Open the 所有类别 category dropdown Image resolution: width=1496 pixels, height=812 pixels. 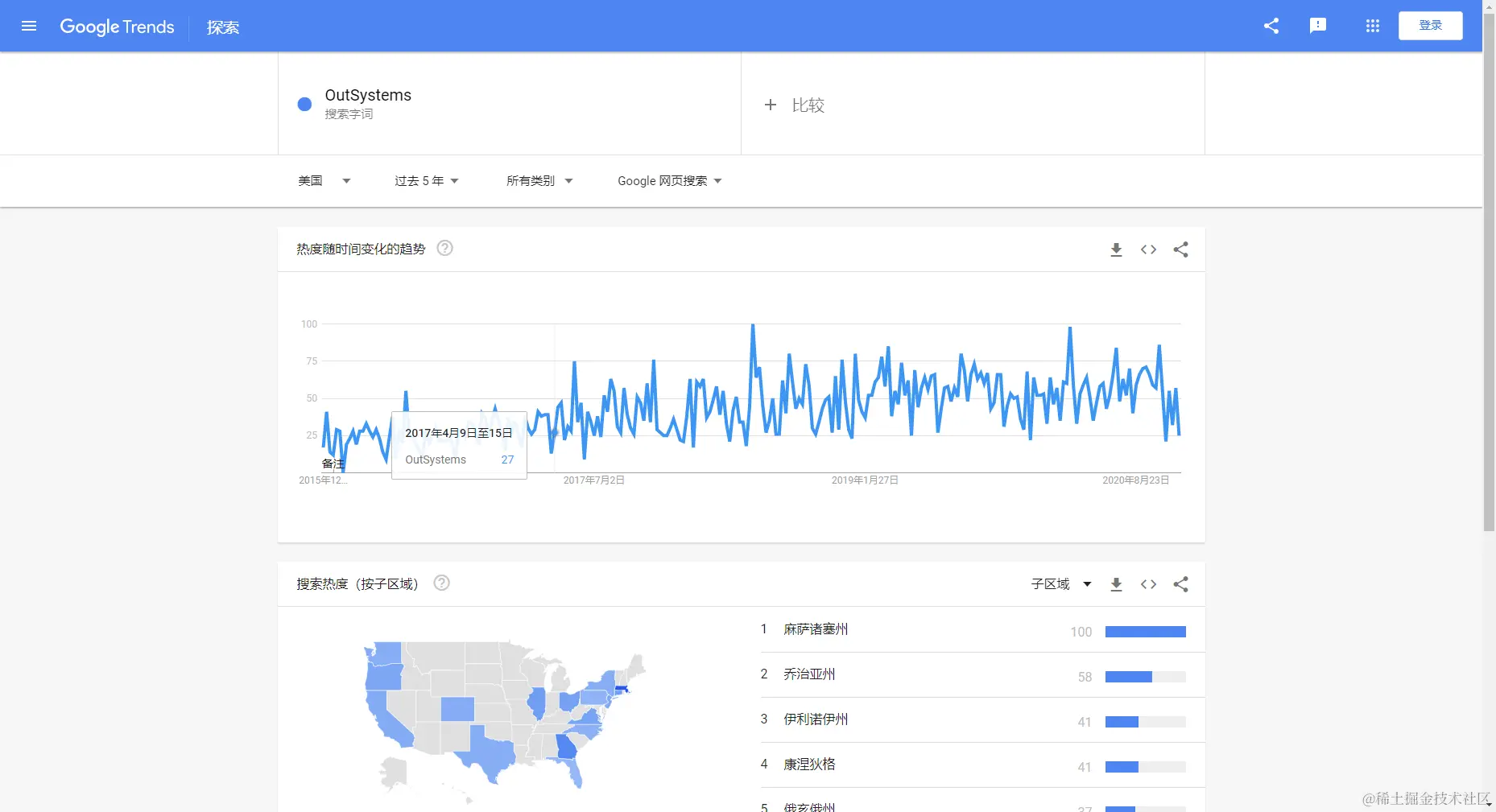(539, 181)
